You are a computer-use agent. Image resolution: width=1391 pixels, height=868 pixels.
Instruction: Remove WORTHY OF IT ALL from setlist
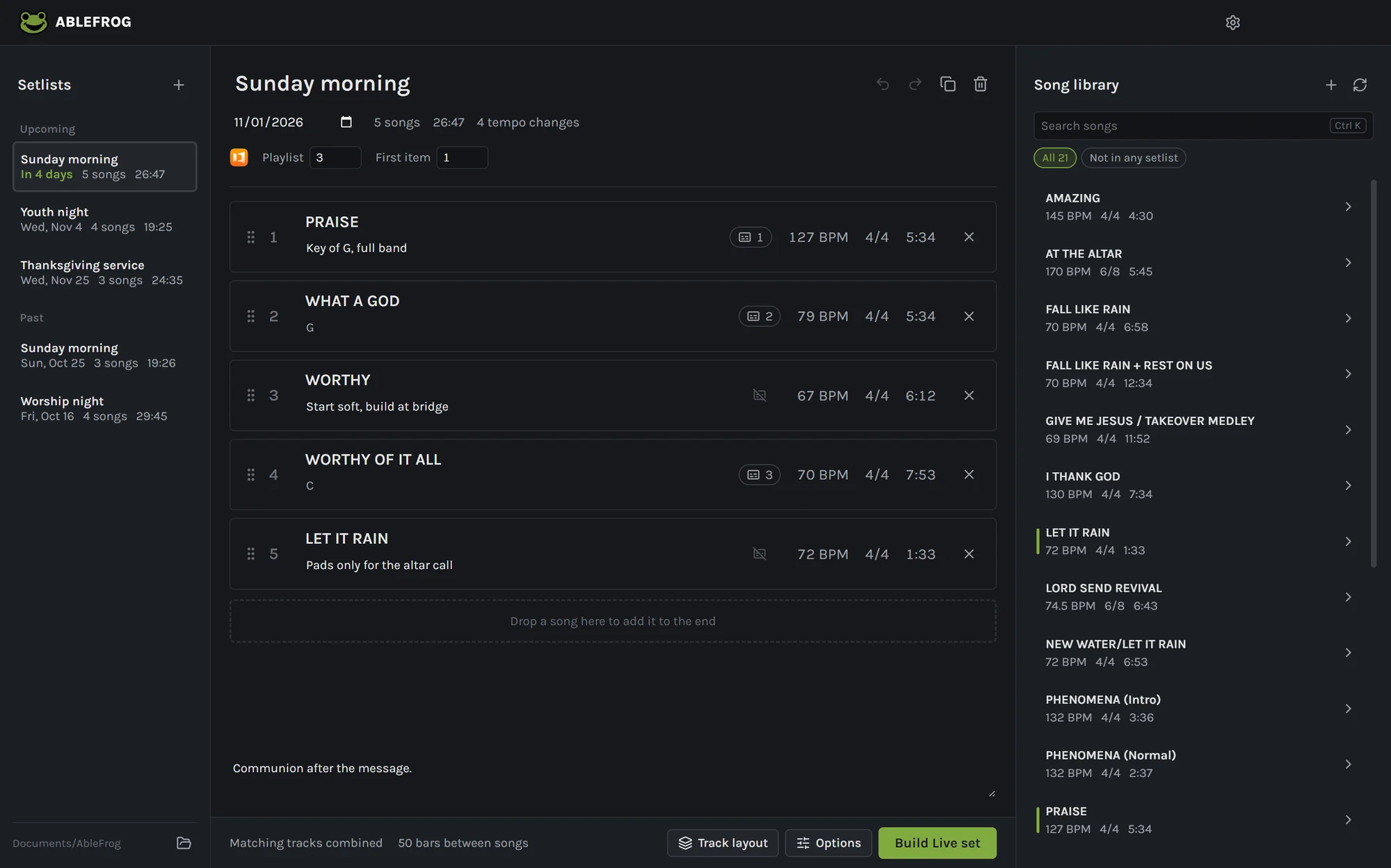tap(969, 474)
